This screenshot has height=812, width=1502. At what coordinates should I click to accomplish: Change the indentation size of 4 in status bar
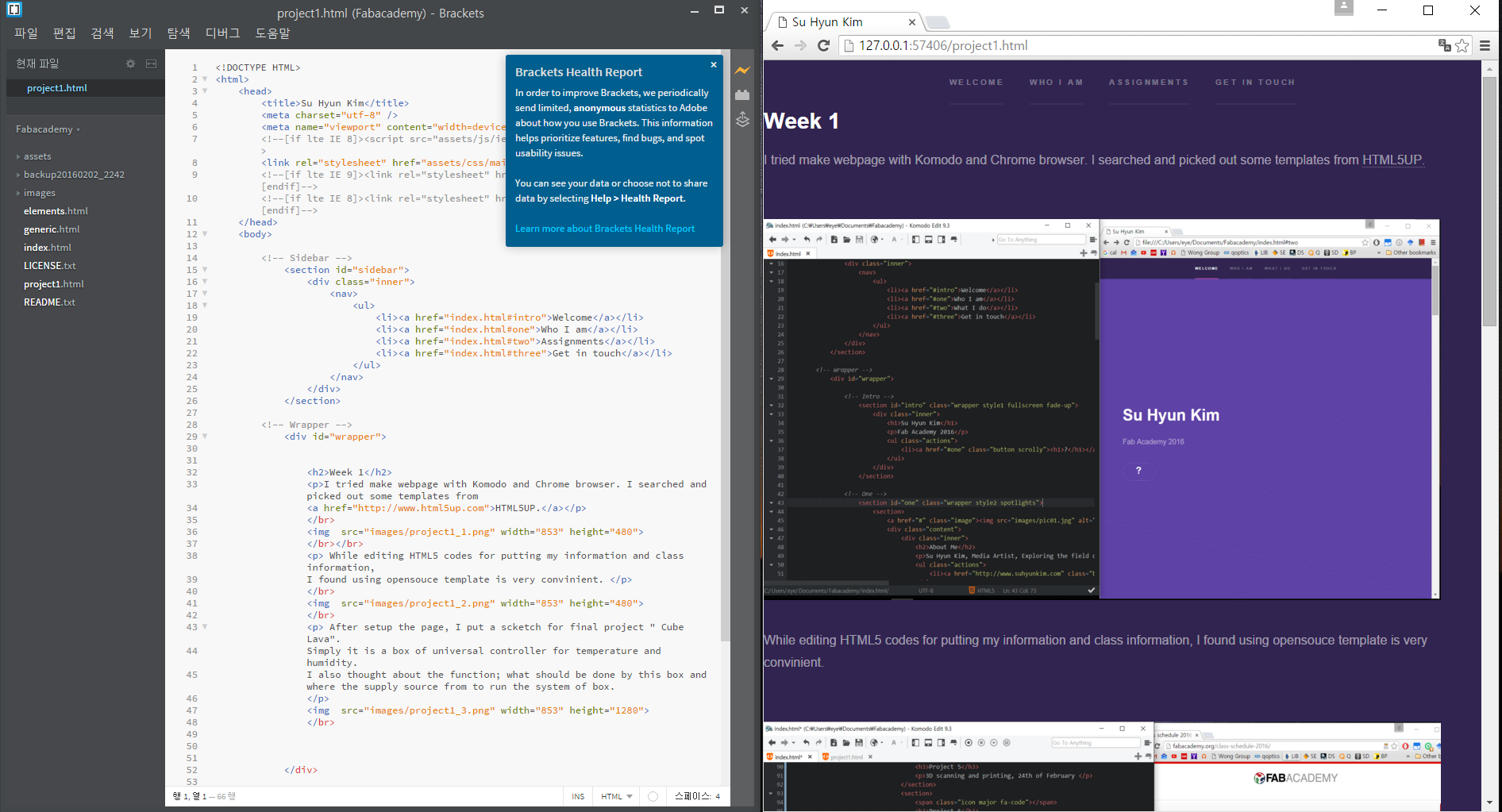coord(718,796)
